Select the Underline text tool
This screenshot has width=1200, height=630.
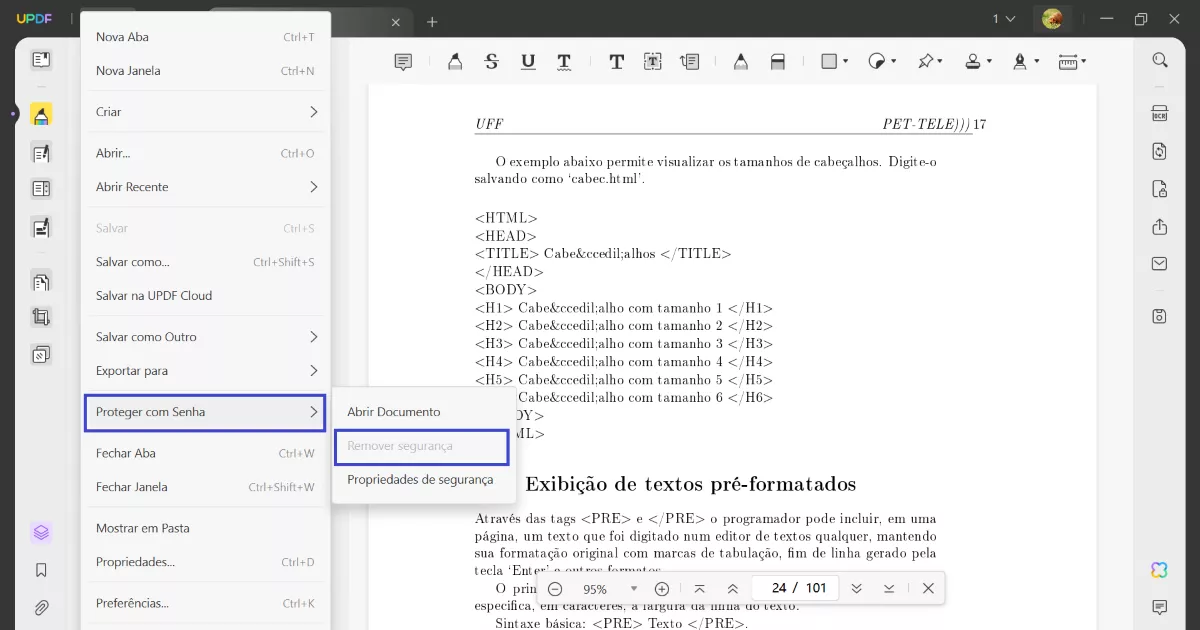pos(528,61)
